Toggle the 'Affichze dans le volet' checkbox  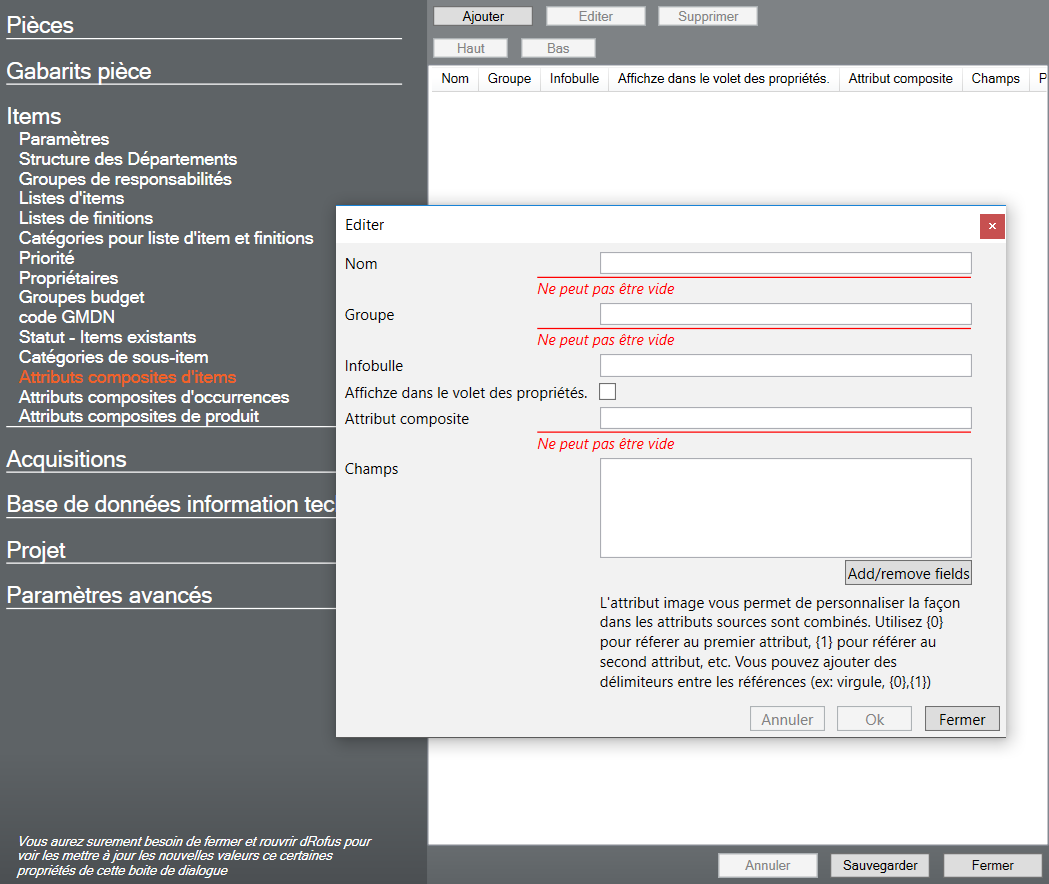pyautogui.click(x=607, y=392)
